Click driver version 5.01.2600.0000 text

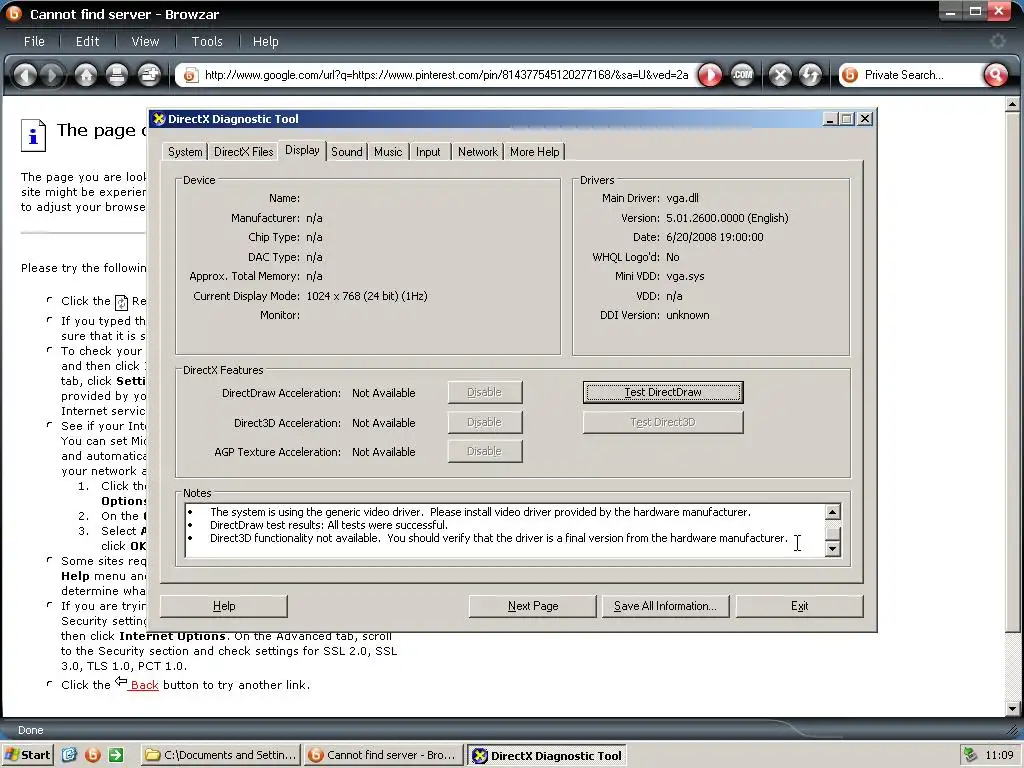(x=727, y=218)
